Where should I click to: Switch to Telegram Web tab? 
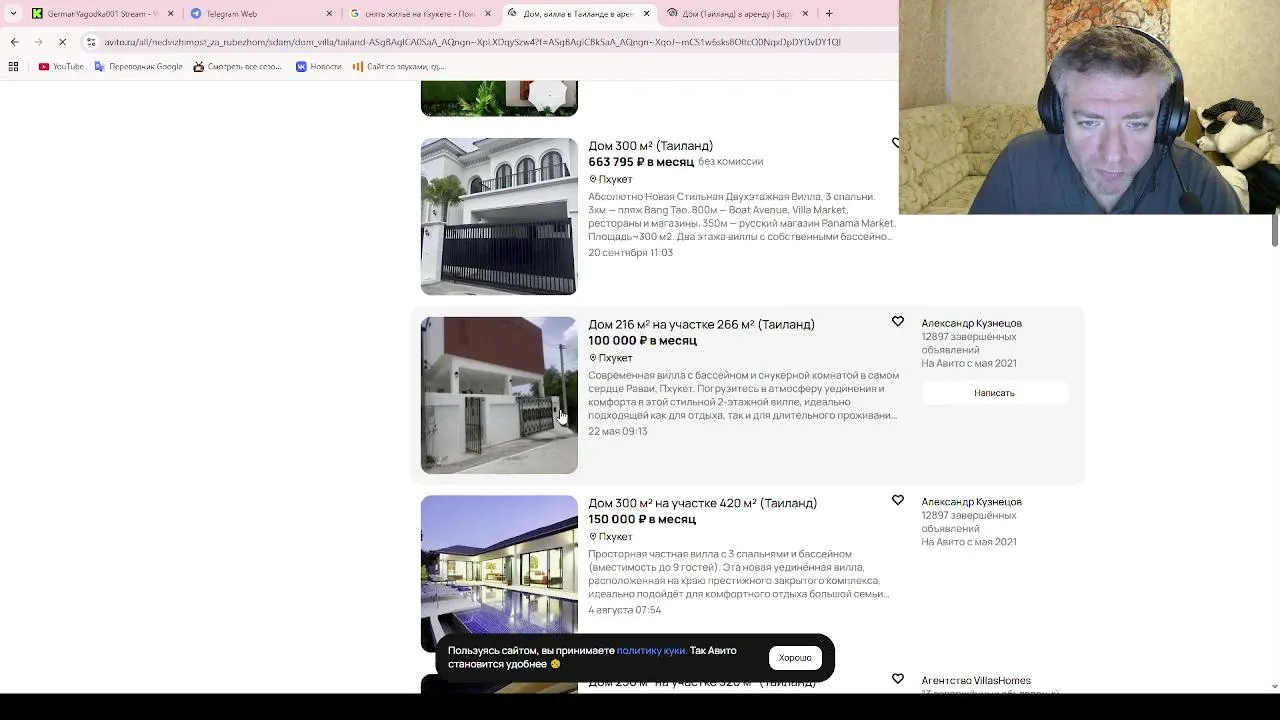[x=262, y=14]
